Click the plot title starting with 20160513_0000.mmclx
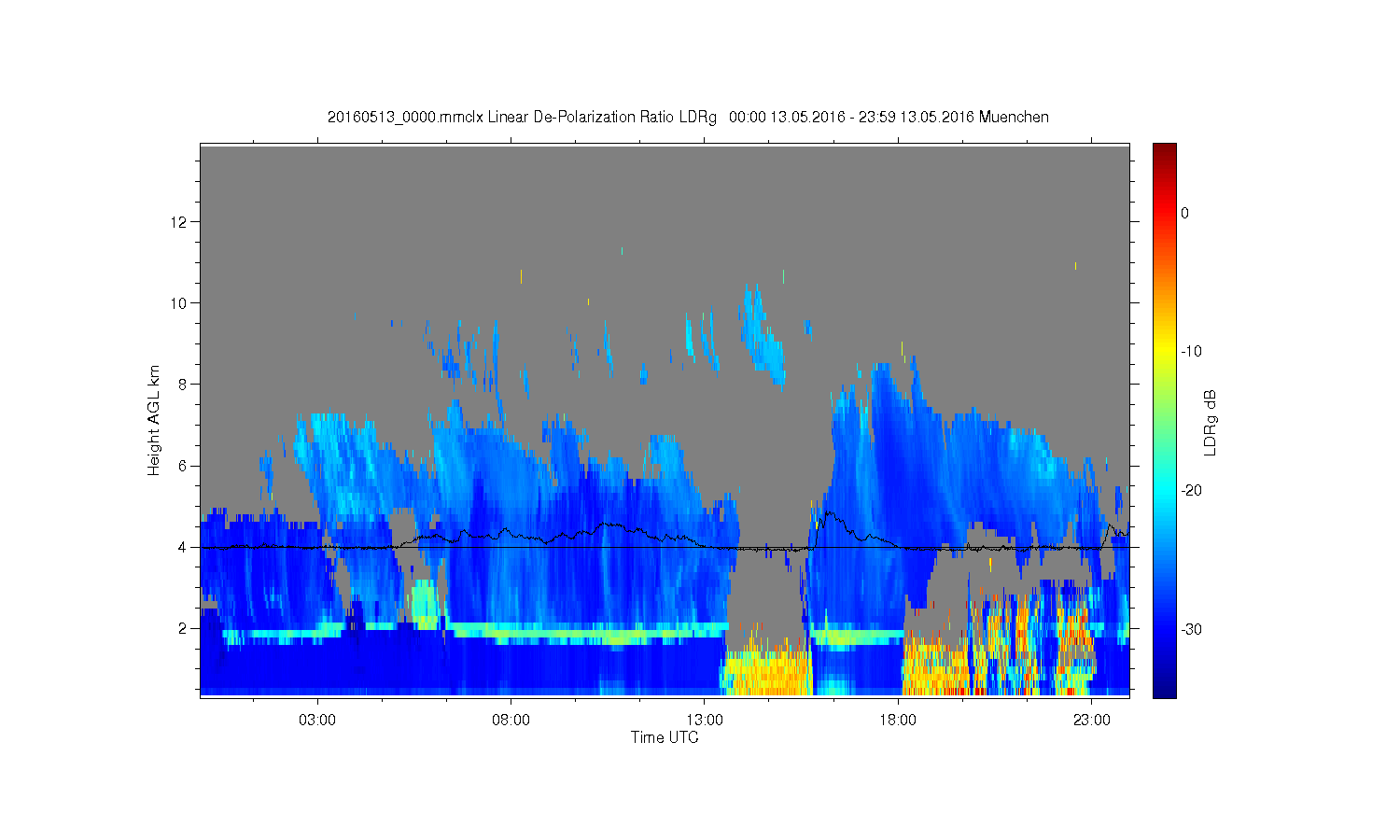The height and width of the screenshot is (840, 1400). tap(688, 117)
